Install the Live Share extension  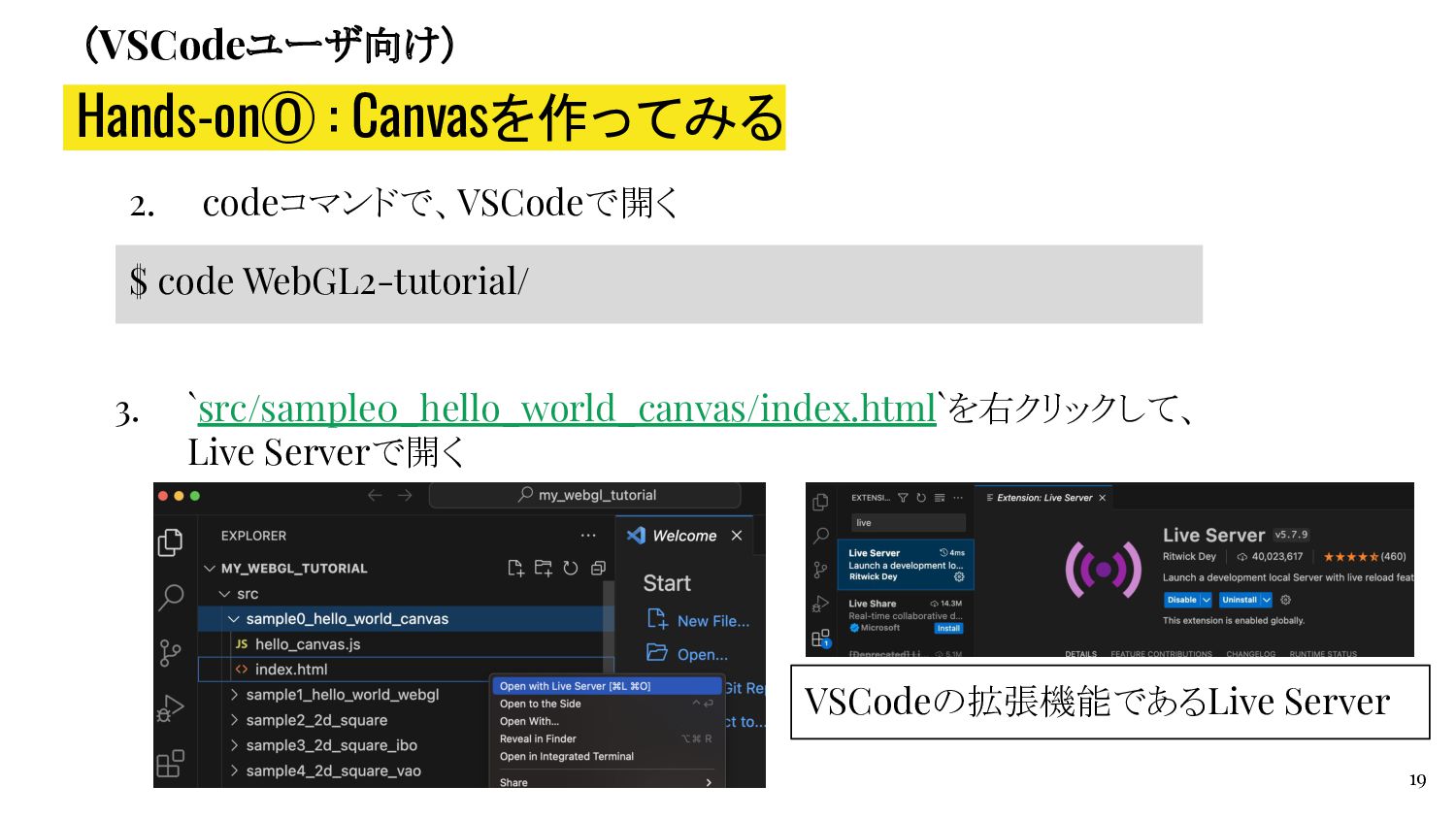948,628
